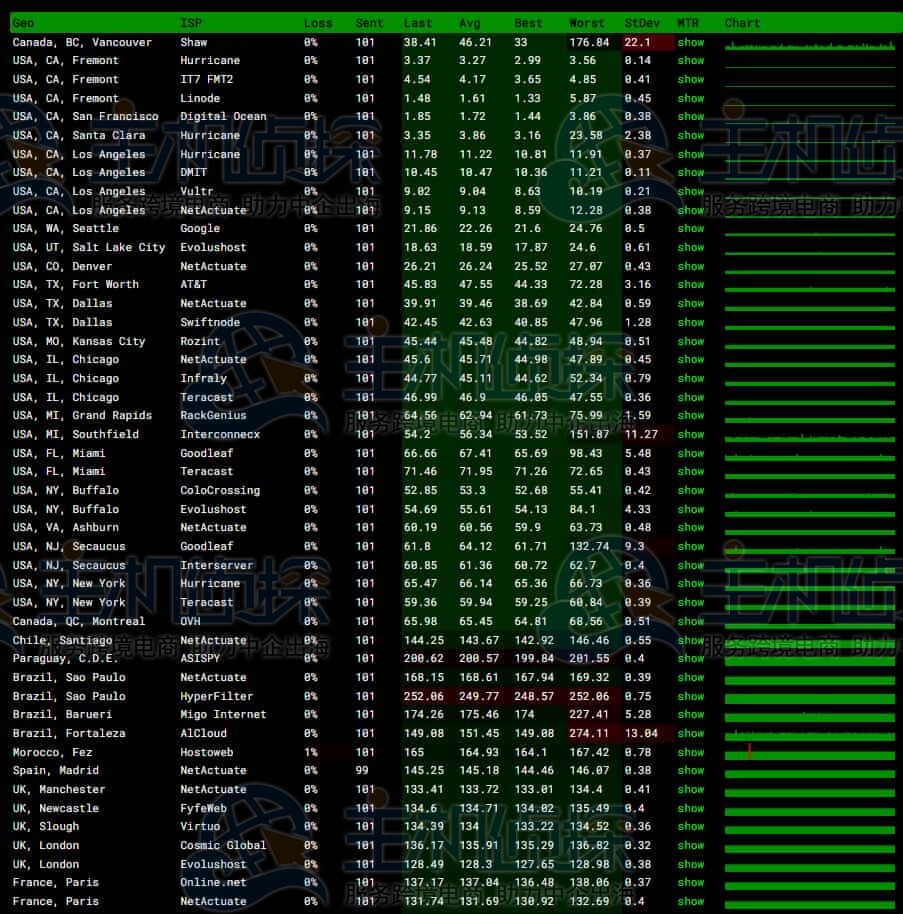903x914 pixels.
Task: Select 'Brazil, Fortaleza' geo cell
Action: coord(69,733)
